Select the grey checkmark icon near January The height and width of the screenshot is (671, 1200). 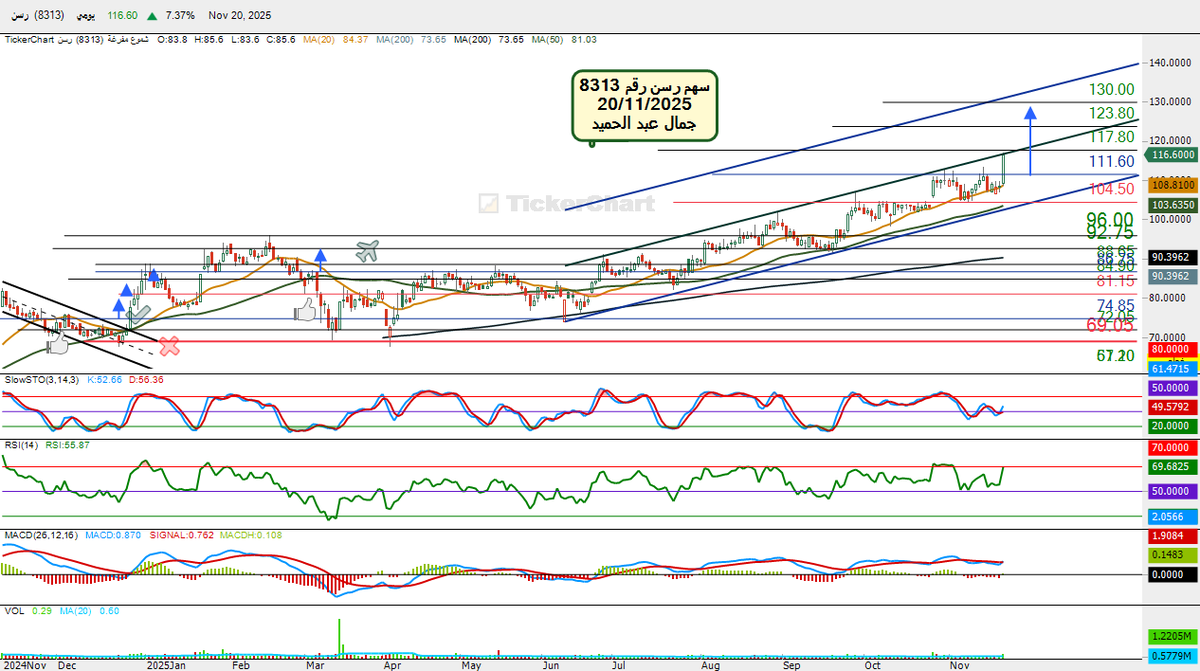click(139, 313)
